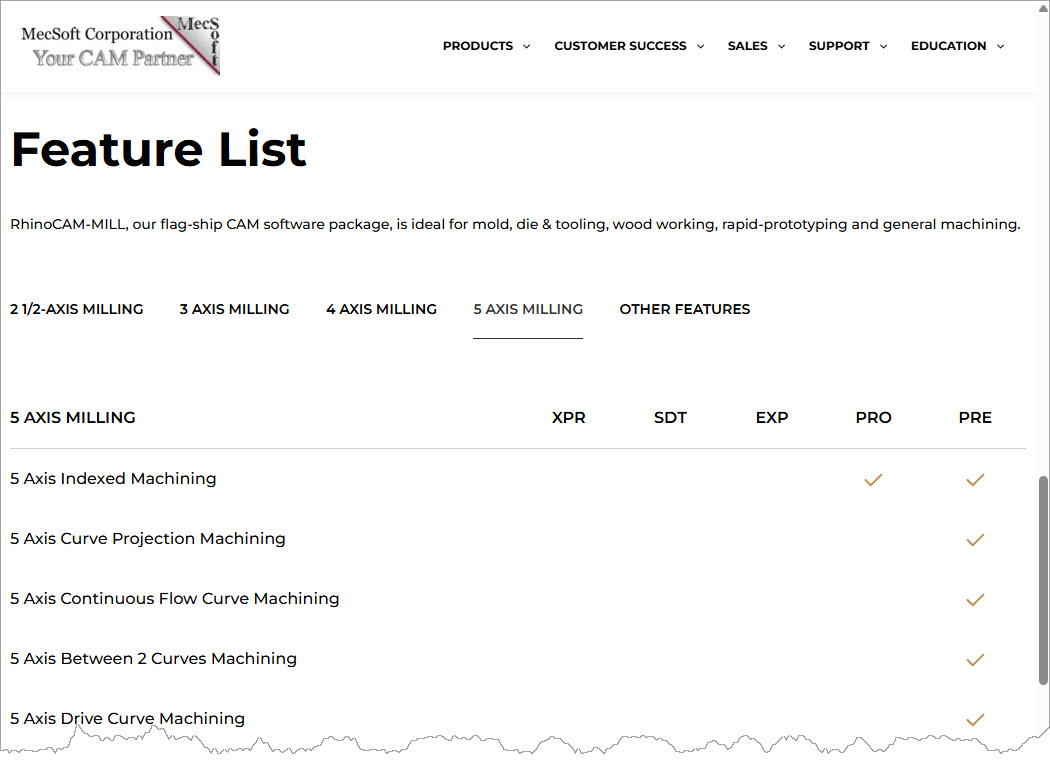The height and width of the screenshot is (769, 1050).
Task: Open the Customer Success dropdown
Action: 629,46
